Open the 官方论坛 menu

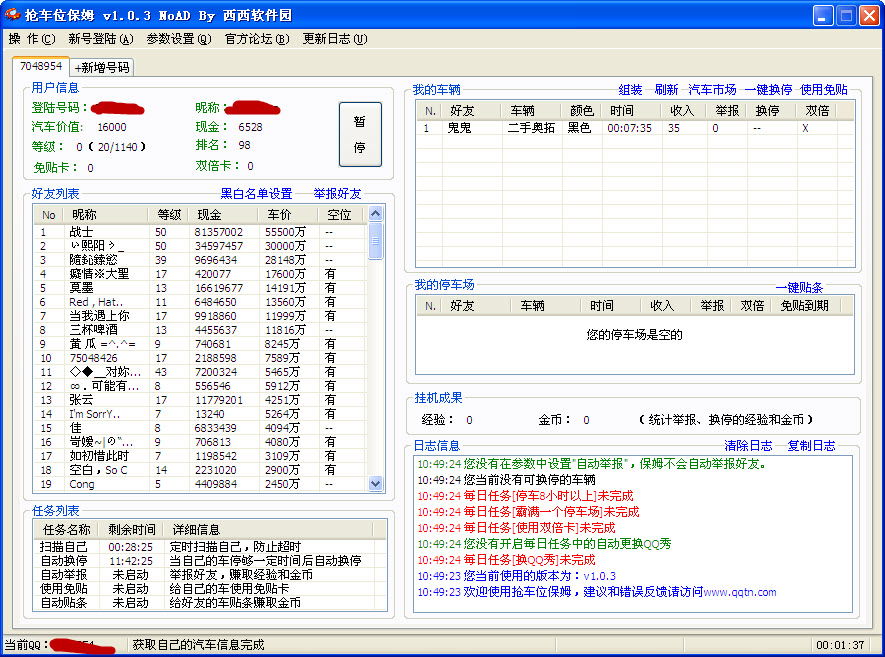click(x=256, y=39)
